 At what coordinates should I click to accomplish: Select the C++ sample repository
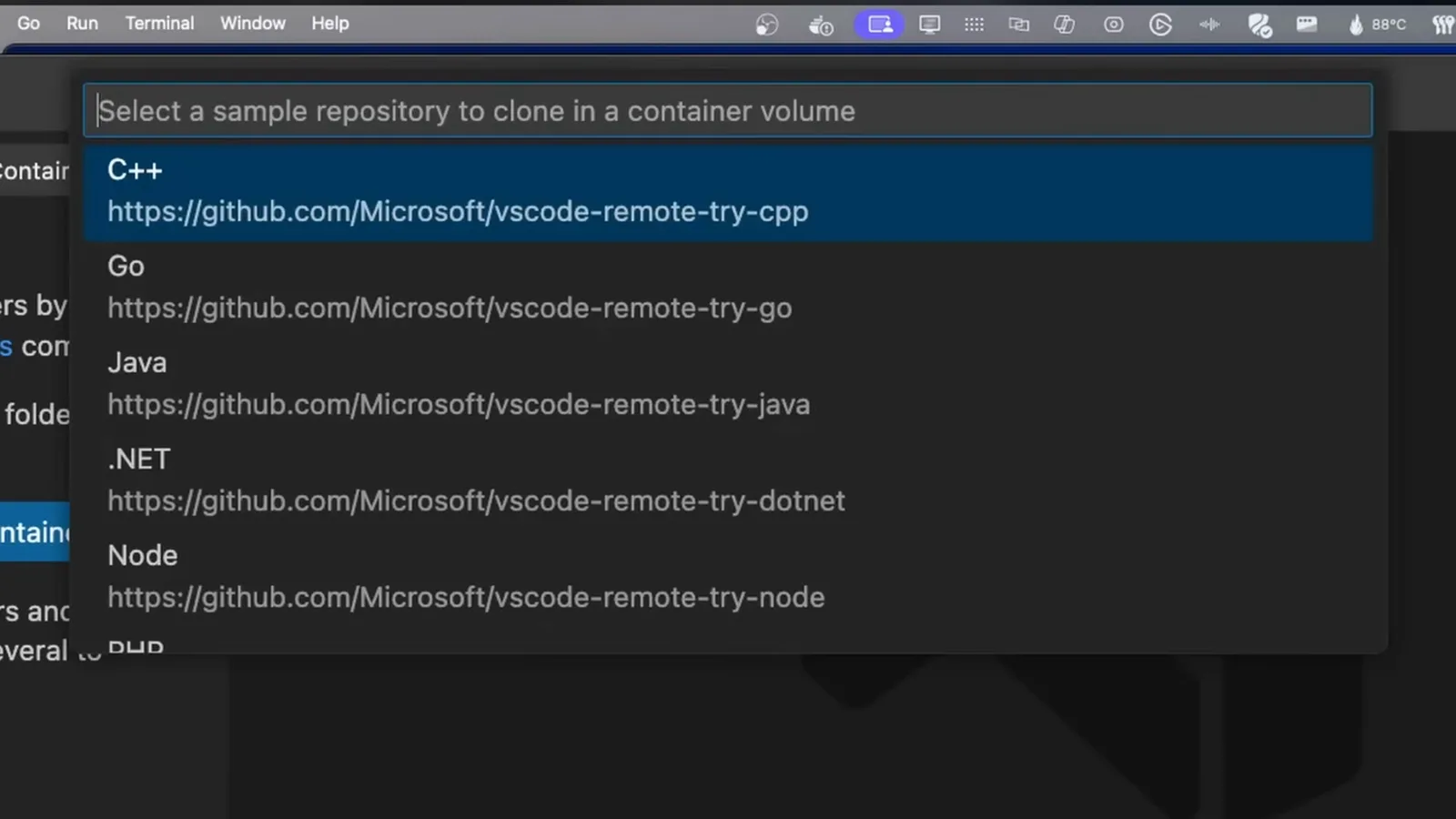(x=728, y=192)
